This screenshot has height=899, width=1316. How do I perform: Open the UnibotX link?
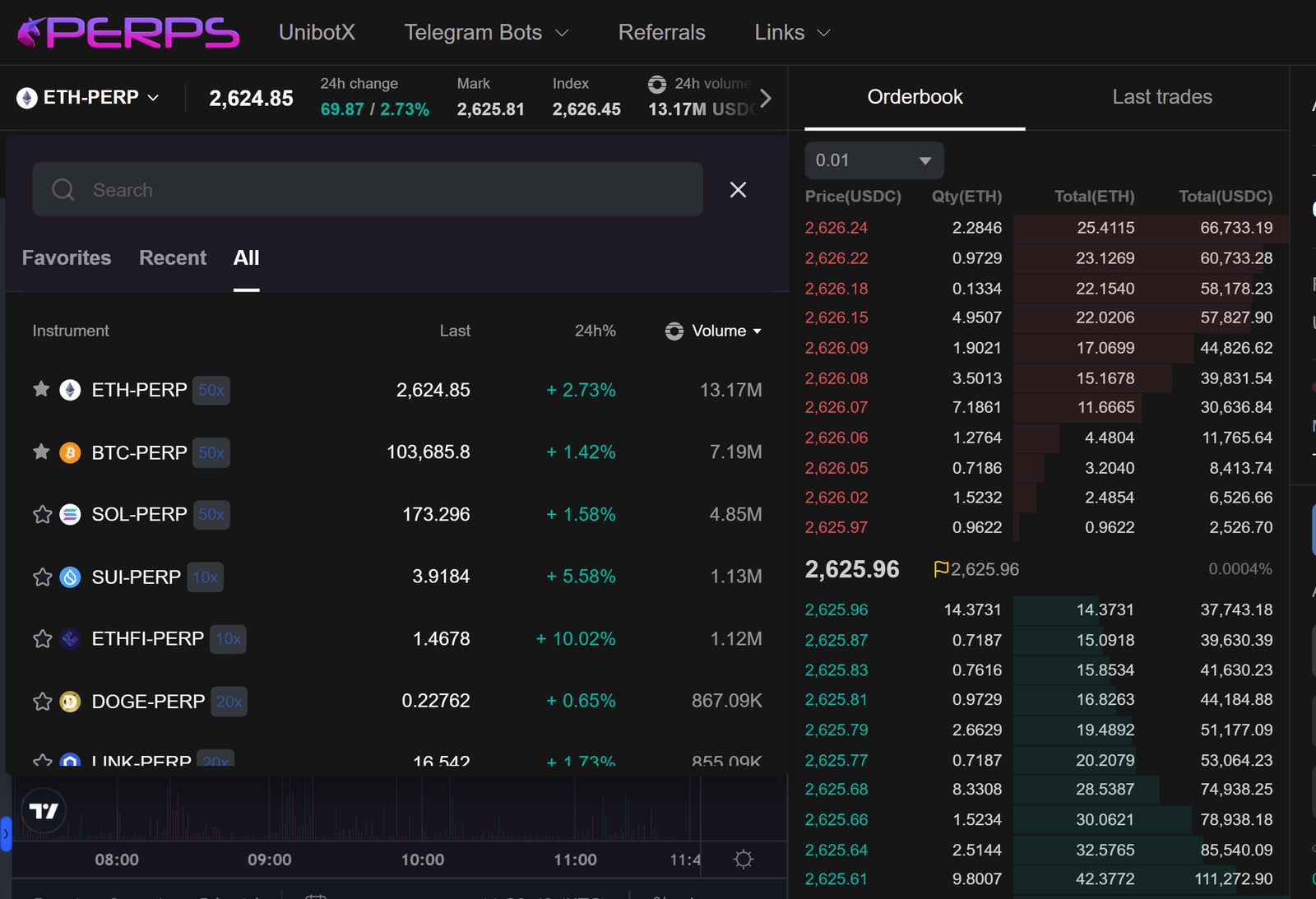click(317, 33)
